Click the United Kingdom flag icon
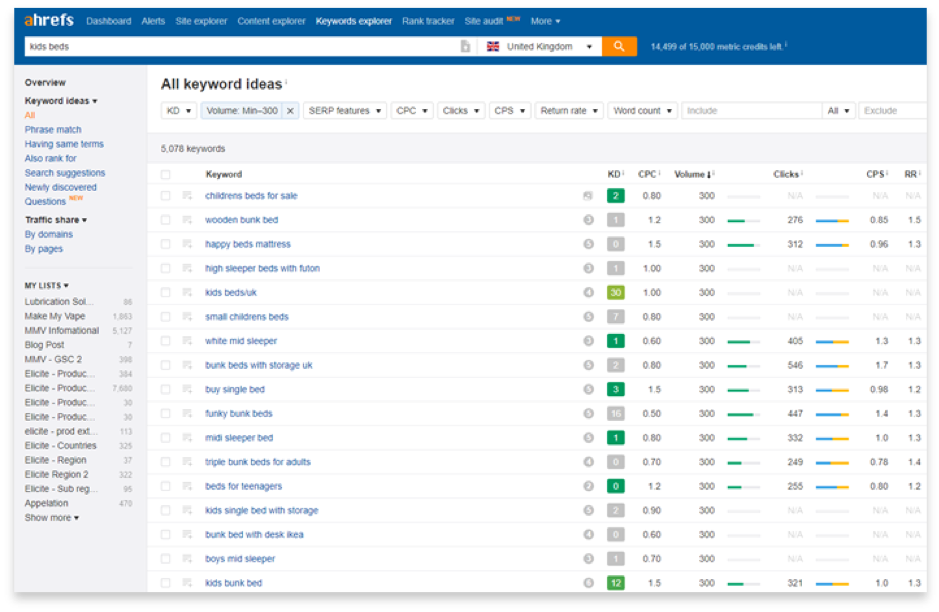The width and height of the screenshot is (939, 612). (x=493, y=46)
